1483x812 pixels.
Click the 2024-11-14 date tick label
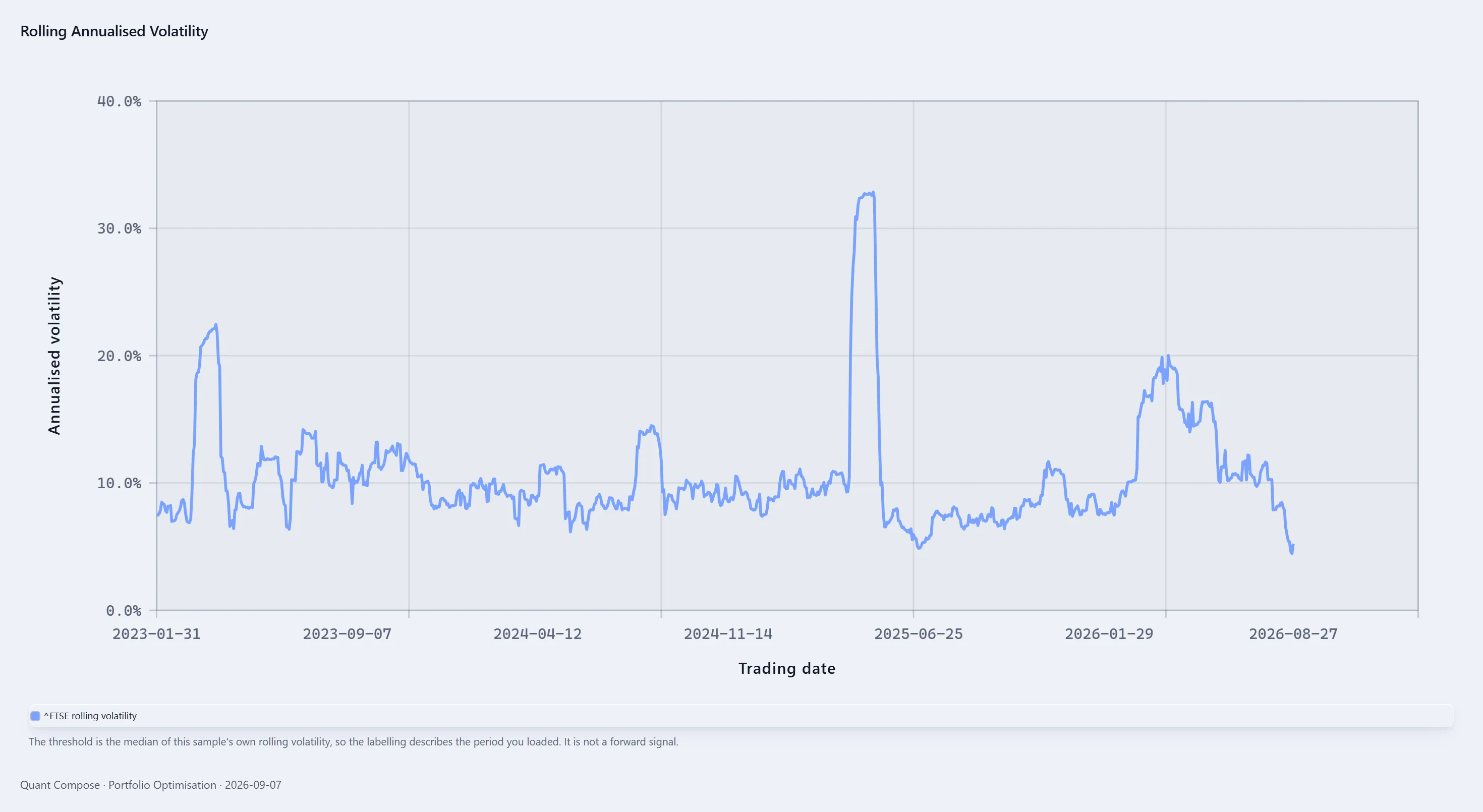[728, 634]
